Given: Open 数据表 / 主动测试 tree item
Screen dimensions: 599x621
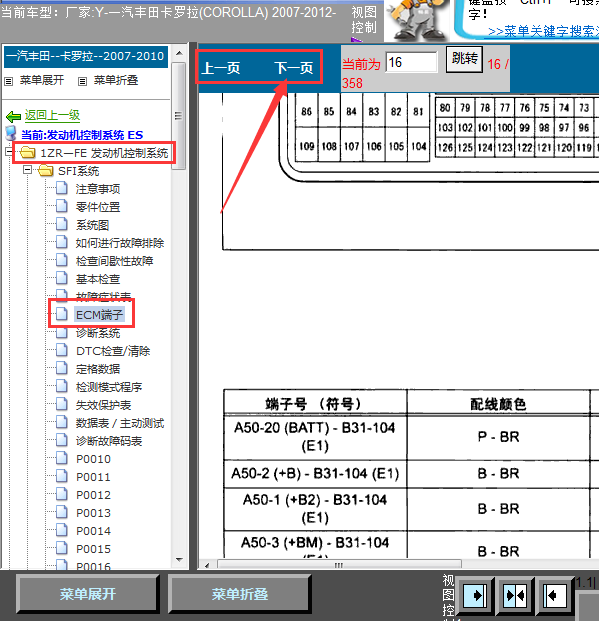Looking at the screenshot, I should pyautogui.click(x=120, y=423).
